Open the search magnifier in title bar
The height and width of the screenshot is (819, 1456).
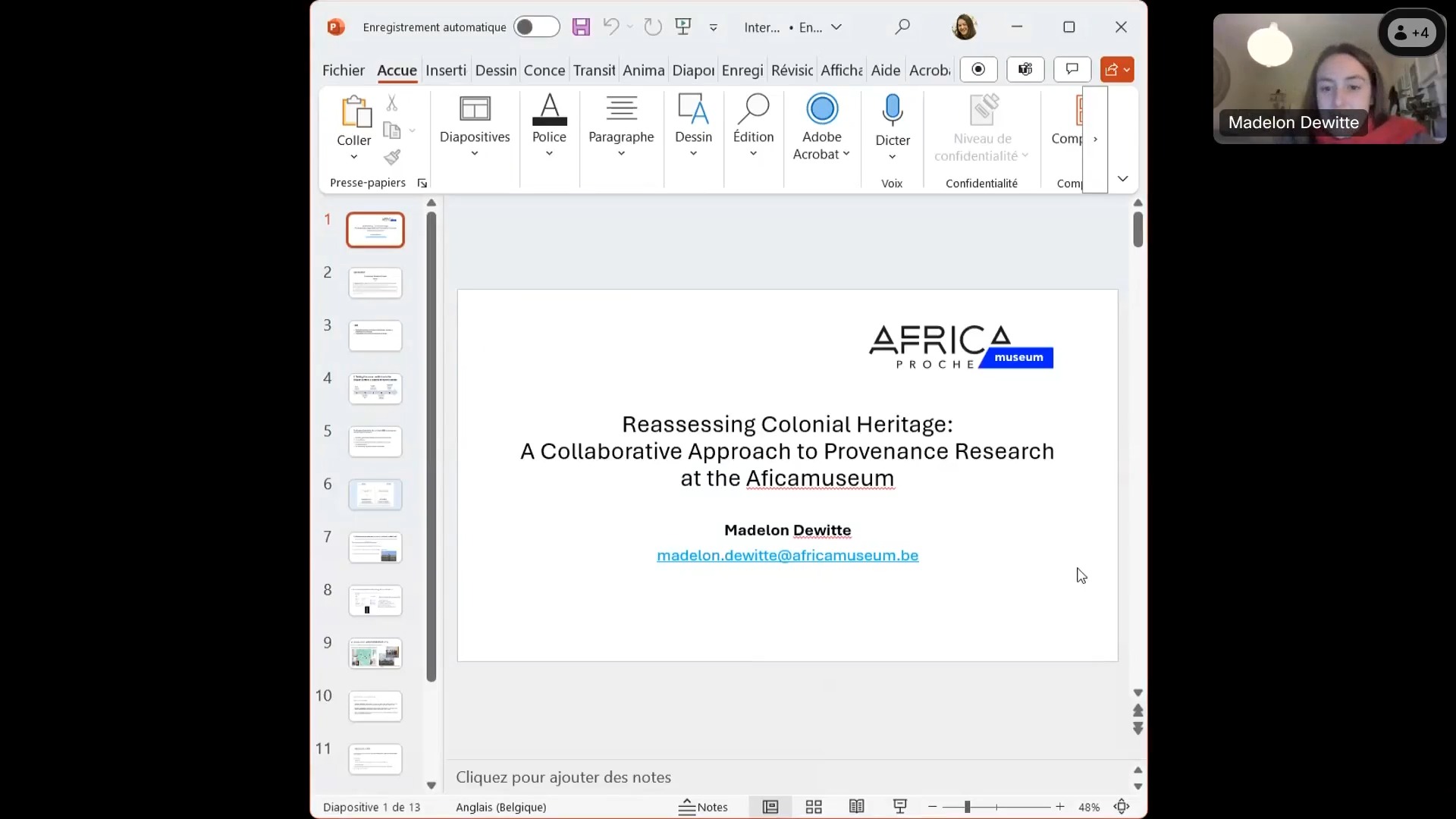coord(902,27)
